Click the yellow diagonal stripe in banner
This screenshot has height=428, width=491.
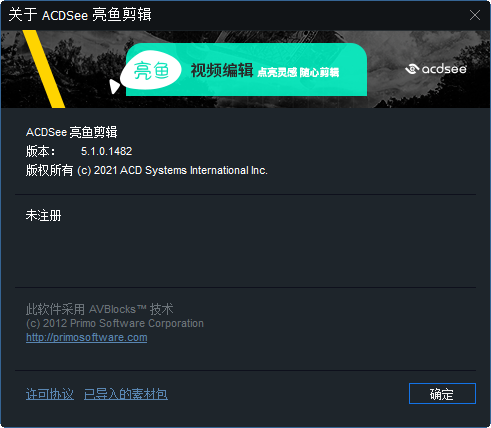coord(44,69)
